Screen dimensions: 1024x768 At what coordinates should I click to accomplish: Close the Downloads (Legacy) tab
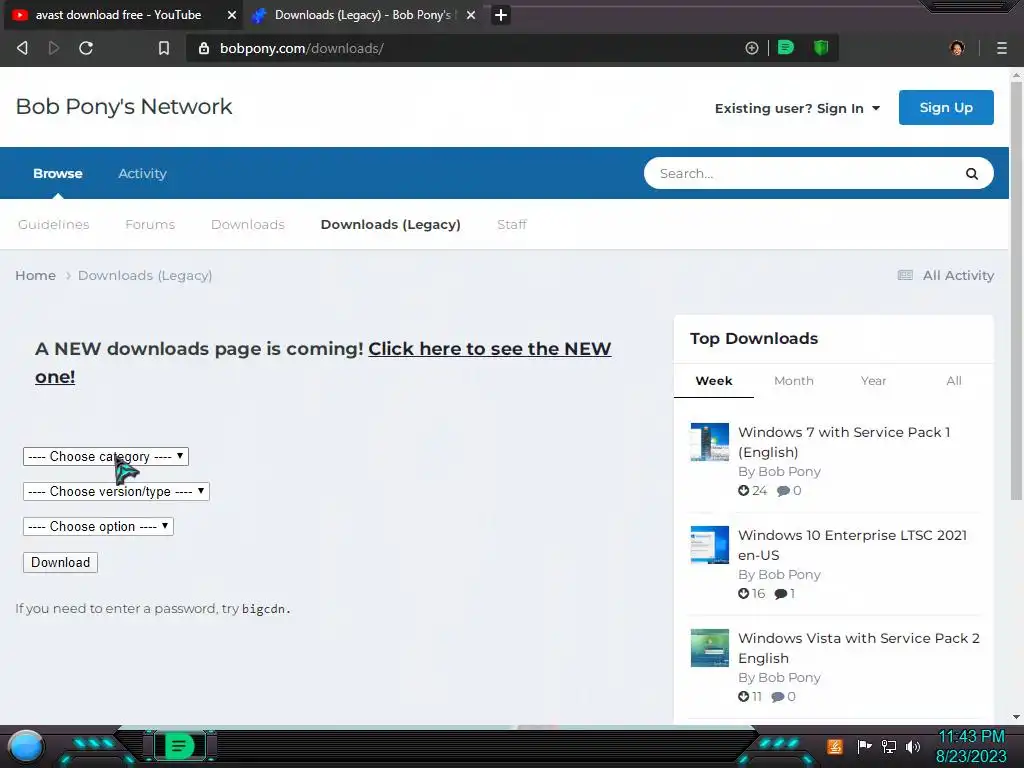click(x=471, y=15)
